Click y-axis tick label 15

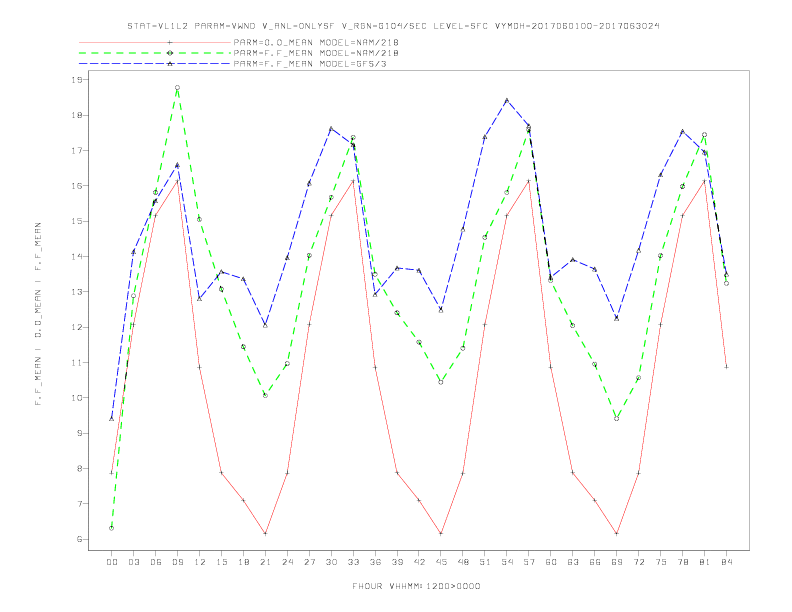(x=77, y=221)
